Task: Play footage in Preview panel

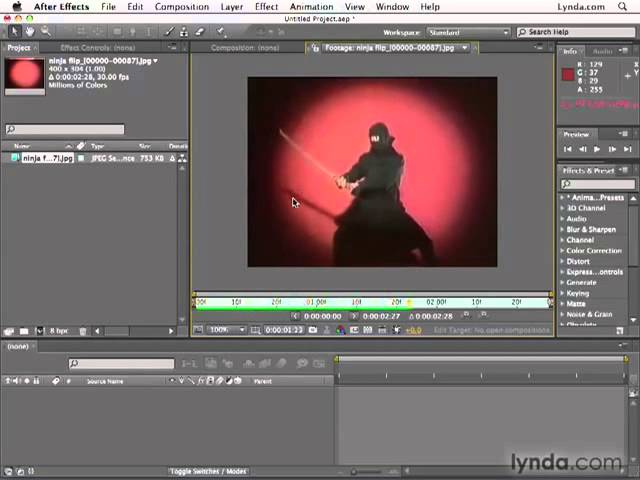Action: (597, 149)
